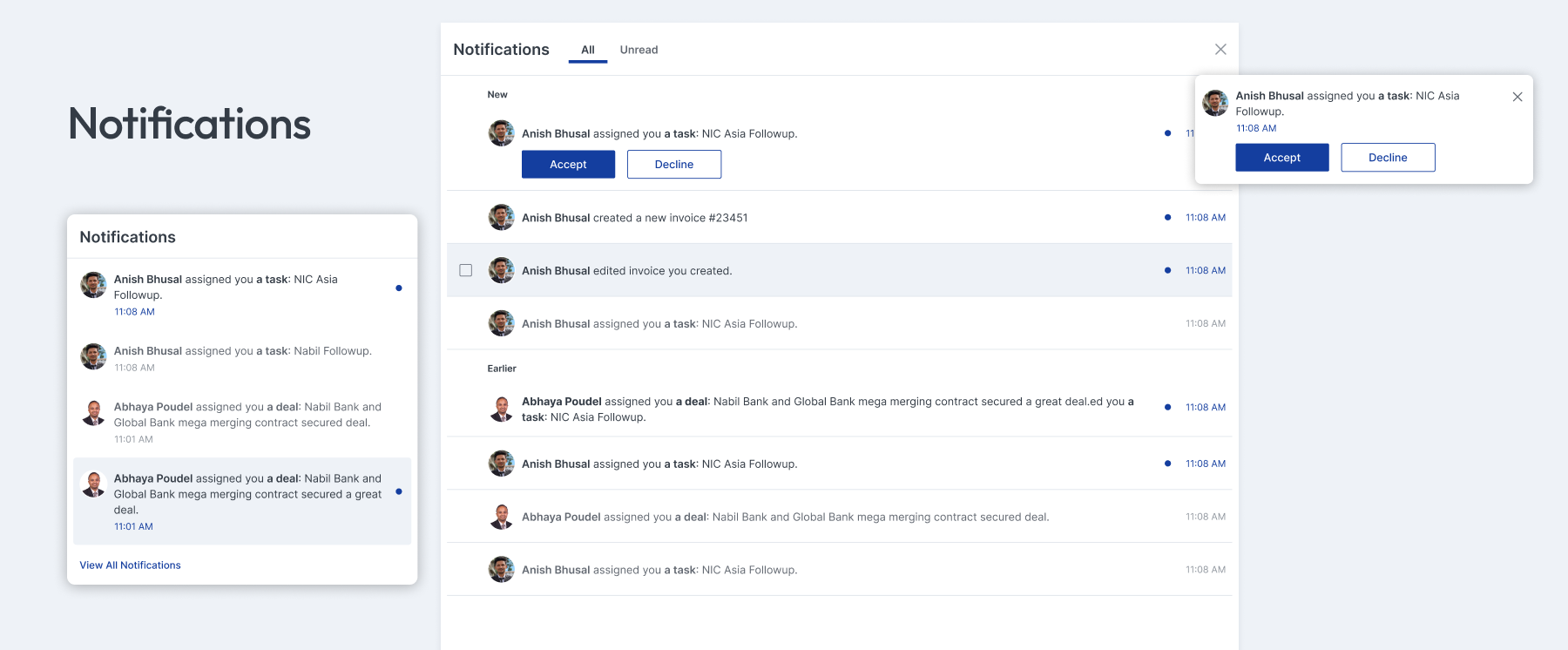The height and width of the screenshot is (650, 1568).
Task: Click avatar on small panel Nabil Followup row
Action: (x=93, y=356)
